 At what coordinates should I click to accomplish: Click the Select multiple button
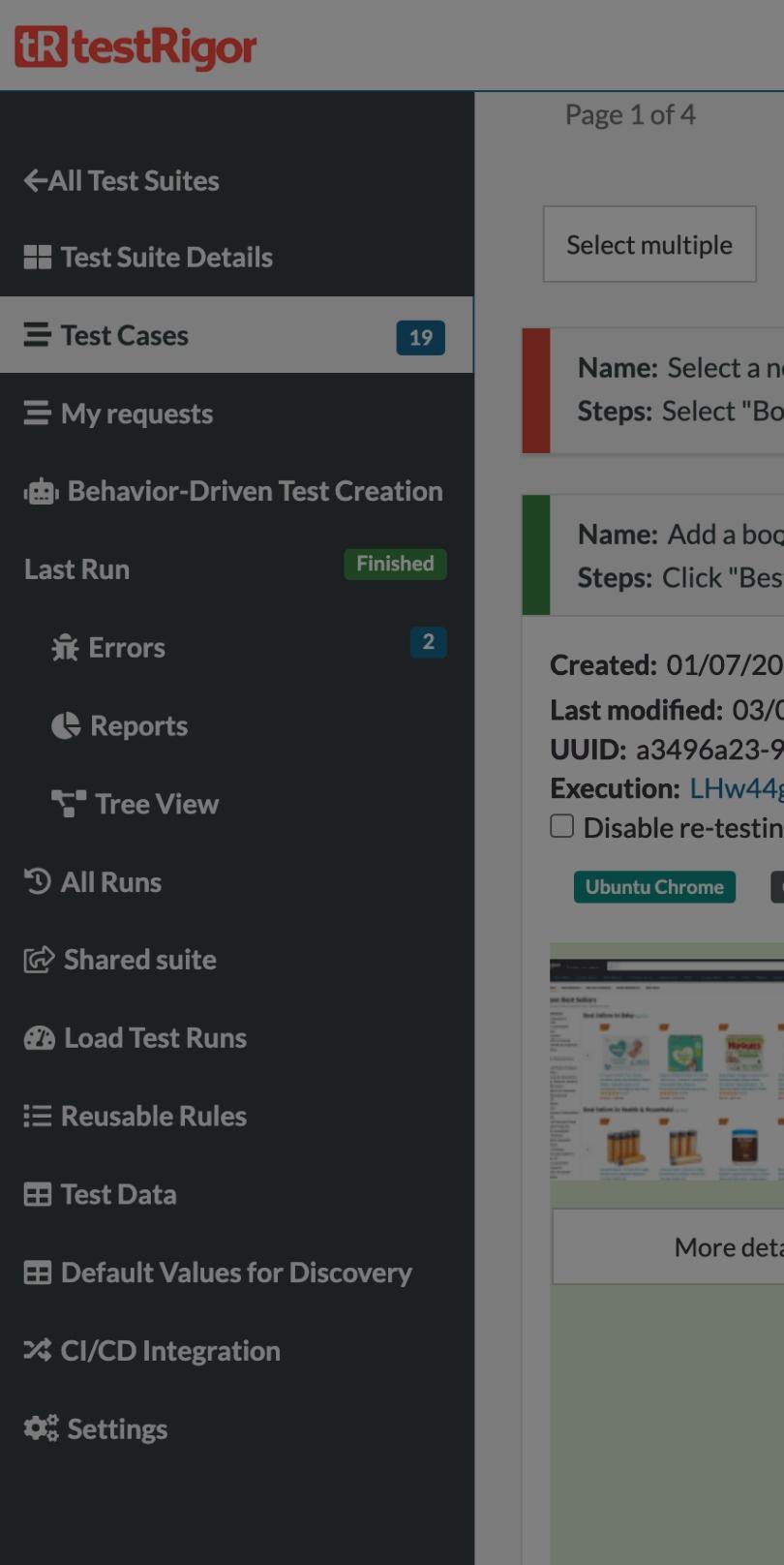pyautogui.click(x=649, y=244)
